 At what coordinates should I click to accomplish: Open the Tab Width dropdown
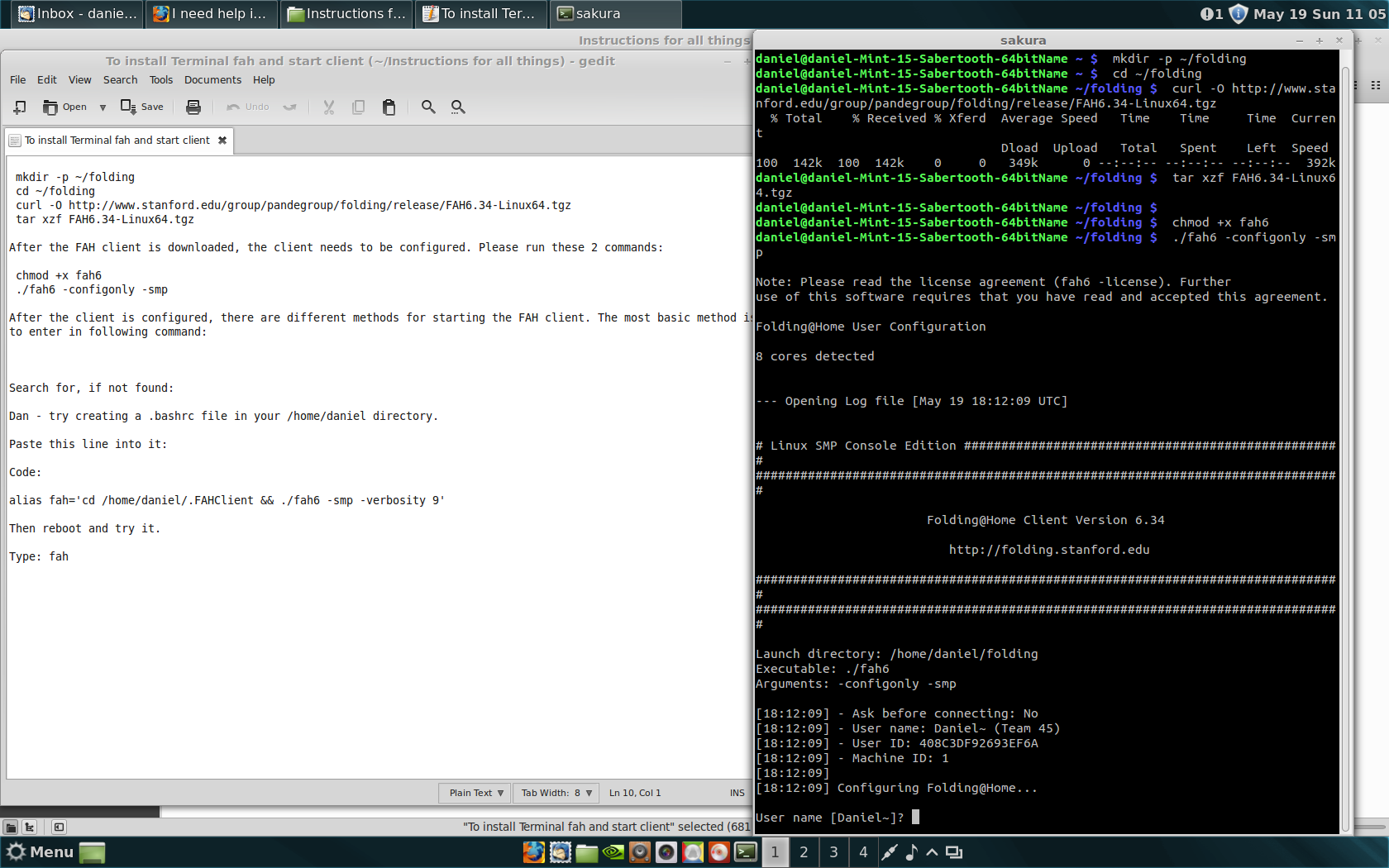click(556, 793)
